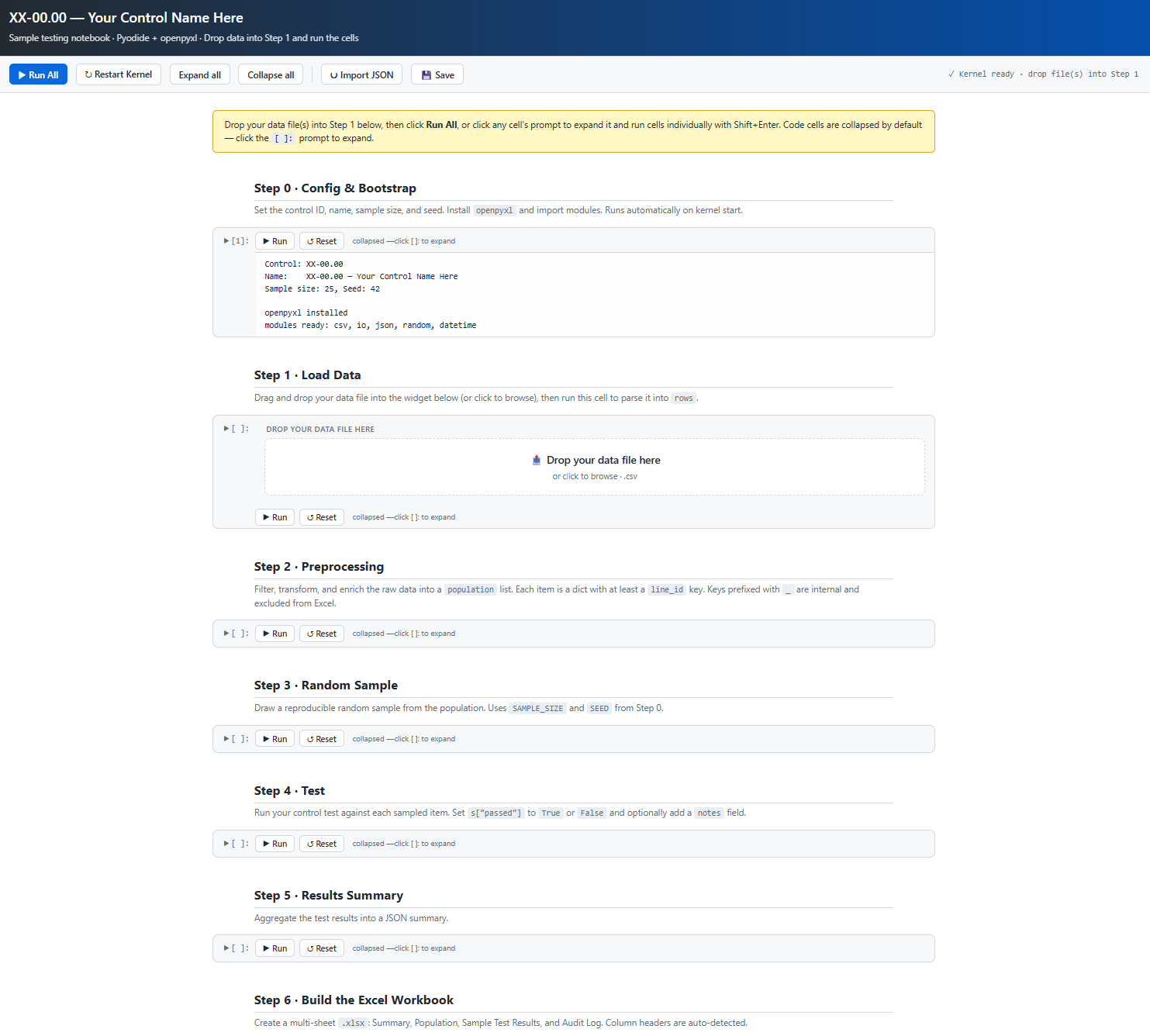Toggle the Step 6 section collapsed state
The height and width of the screenshot is (1036, 1150).
point(354,1000)
